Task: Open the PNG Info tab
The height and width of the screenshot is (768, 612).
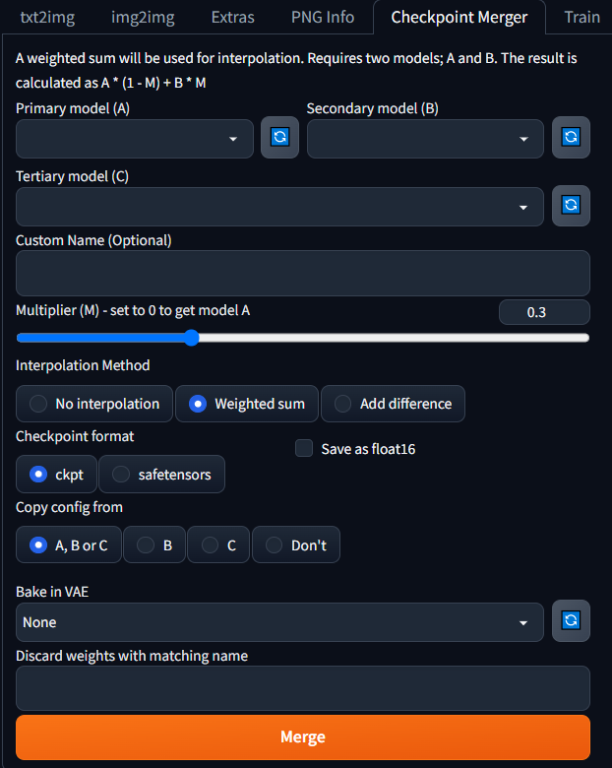Action: click(x=322, y=17)
